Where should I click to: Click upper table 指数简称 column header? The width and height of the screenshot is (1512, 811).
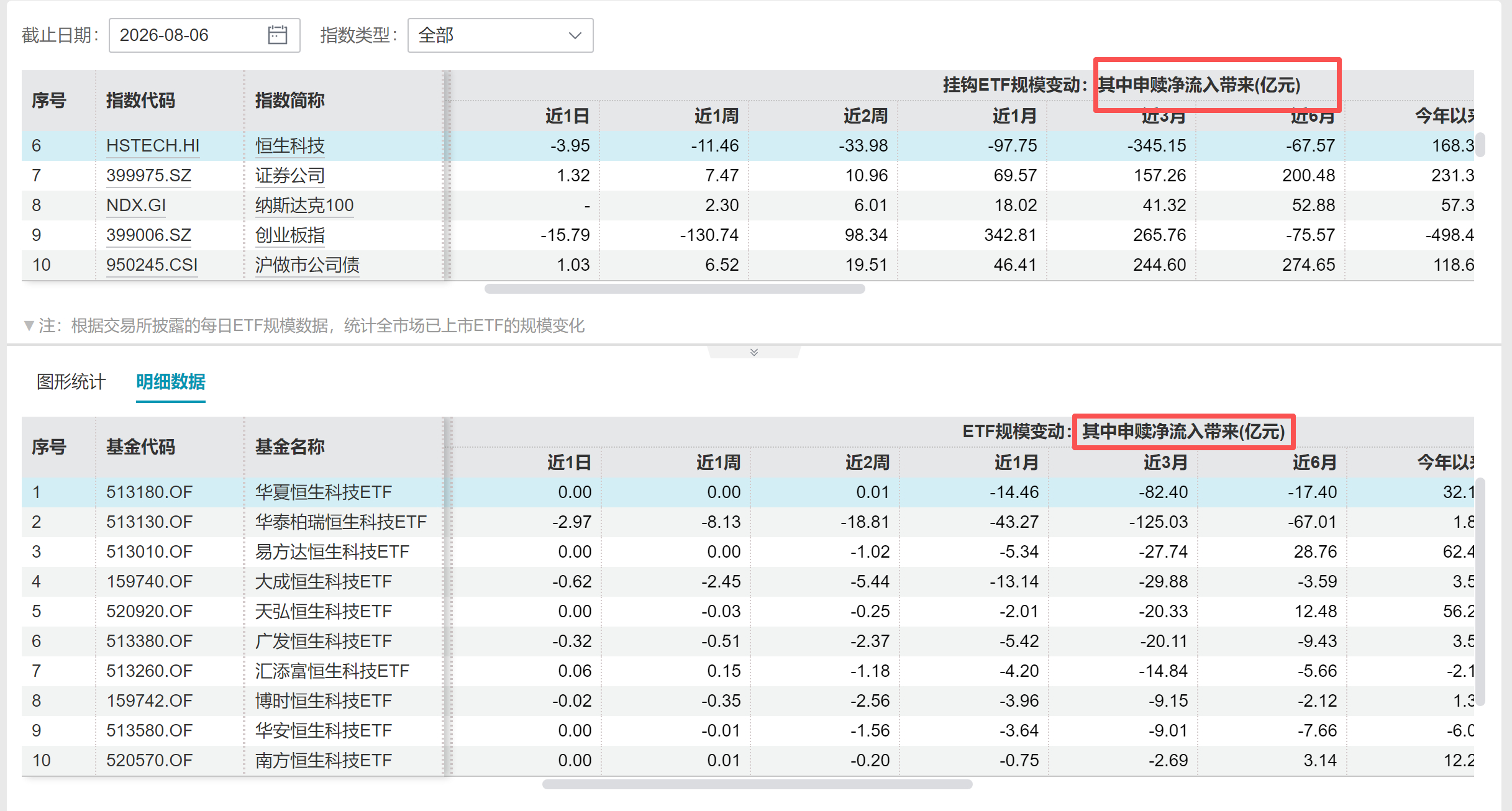(290, 100)
